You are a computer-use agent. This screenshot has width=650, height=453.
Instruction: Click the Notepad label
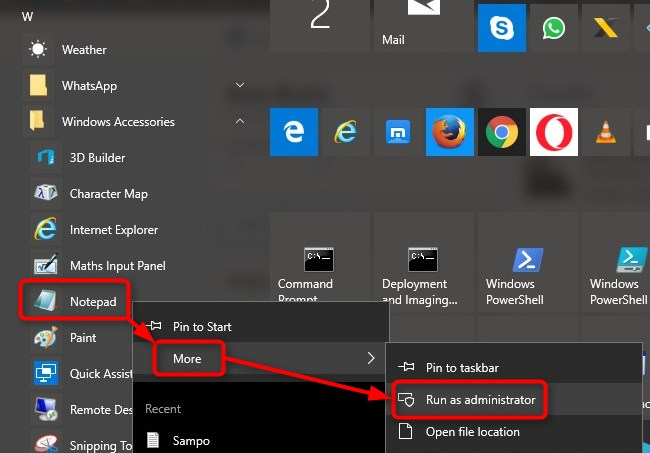click(93, 302)
